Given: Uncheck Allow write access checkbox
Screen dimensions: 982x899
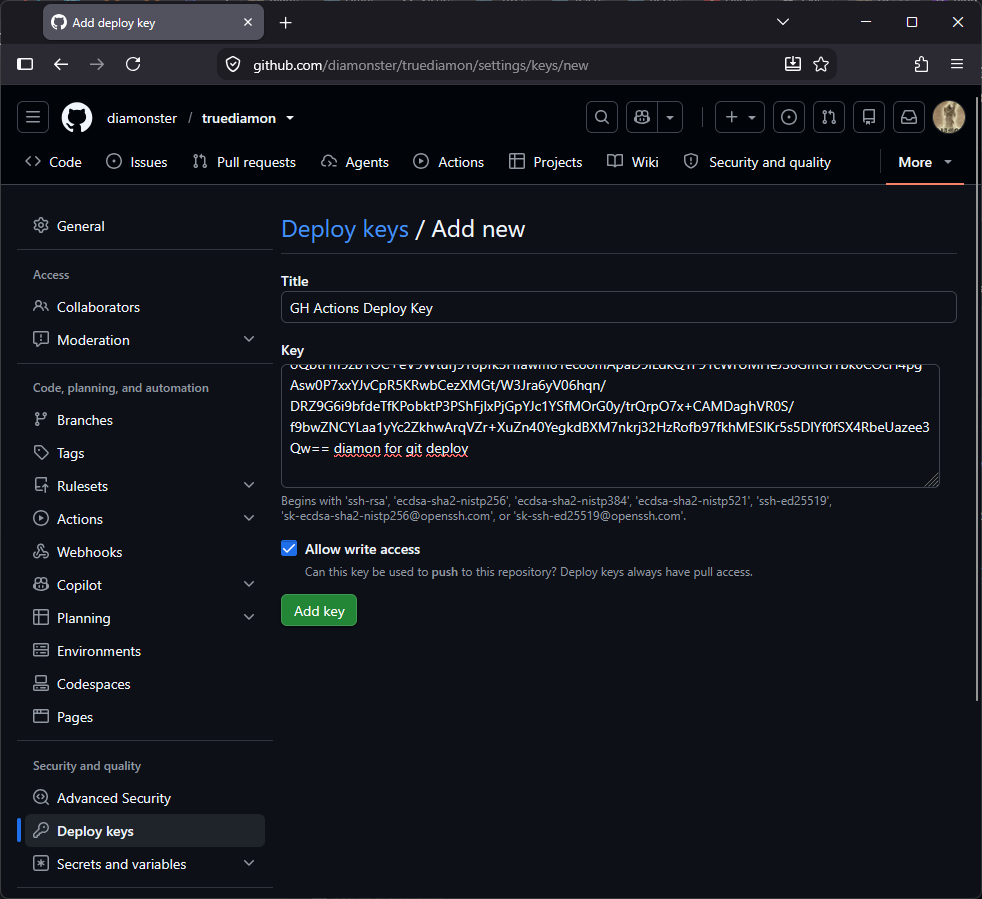Looking at the screenshot, I should tap(289, 549).
